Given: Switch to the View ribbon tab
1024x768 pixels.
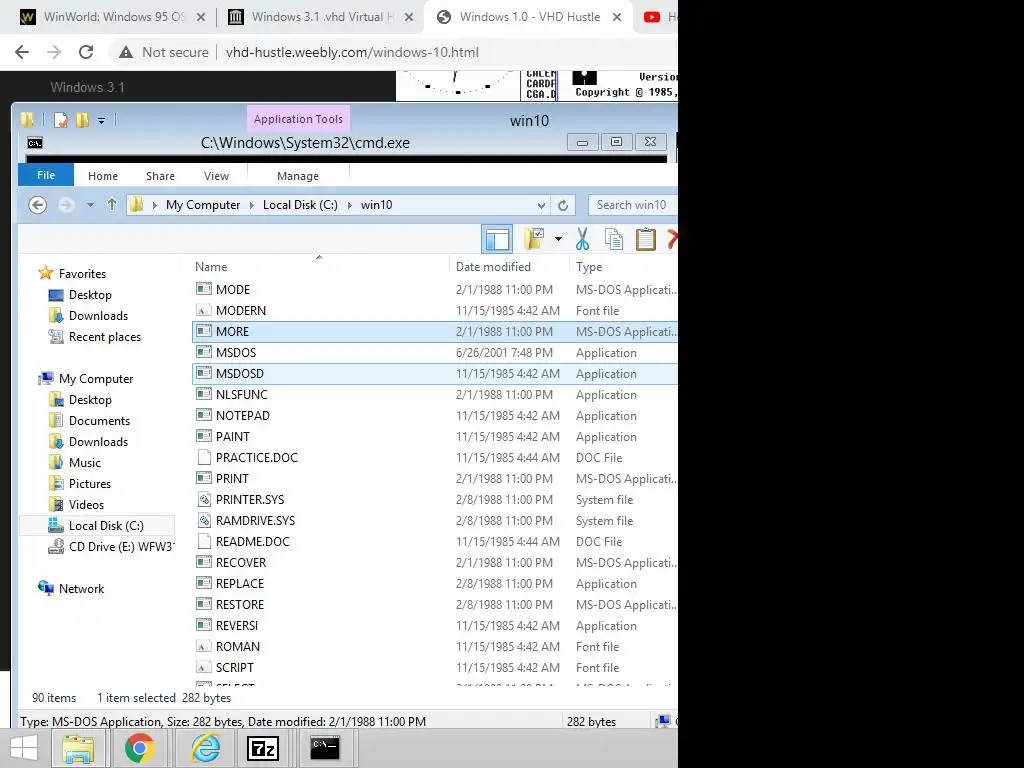Looking at the screenshot, I should (216, 176).
